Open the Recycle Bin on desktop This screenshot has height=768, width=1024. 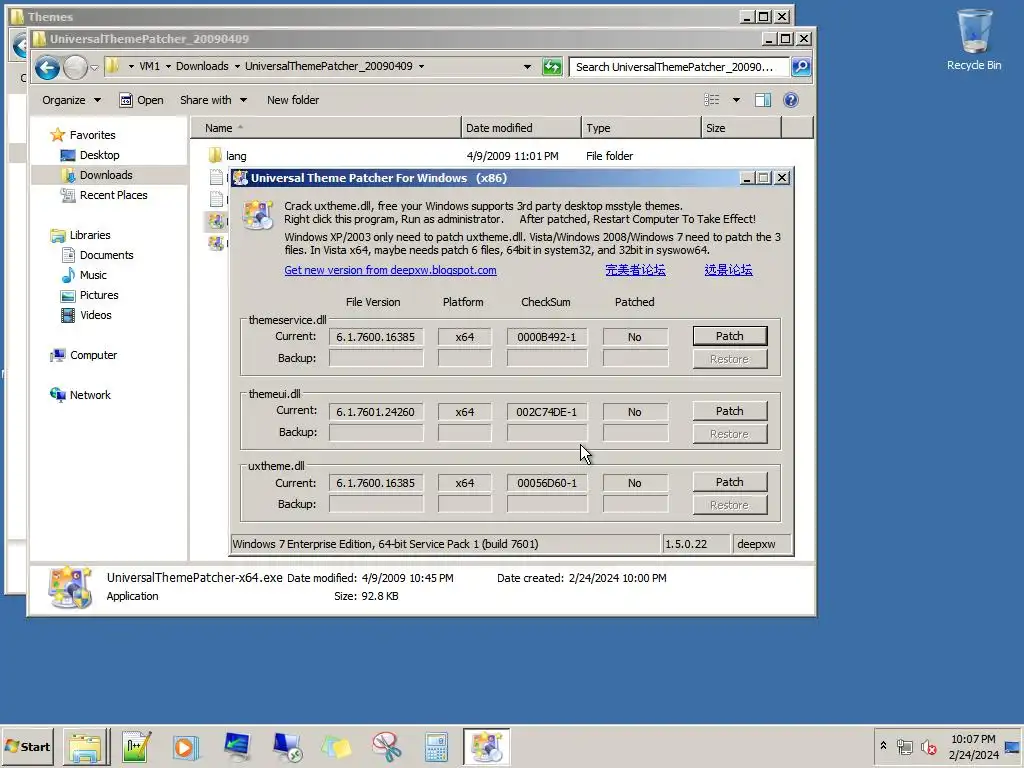974,40
